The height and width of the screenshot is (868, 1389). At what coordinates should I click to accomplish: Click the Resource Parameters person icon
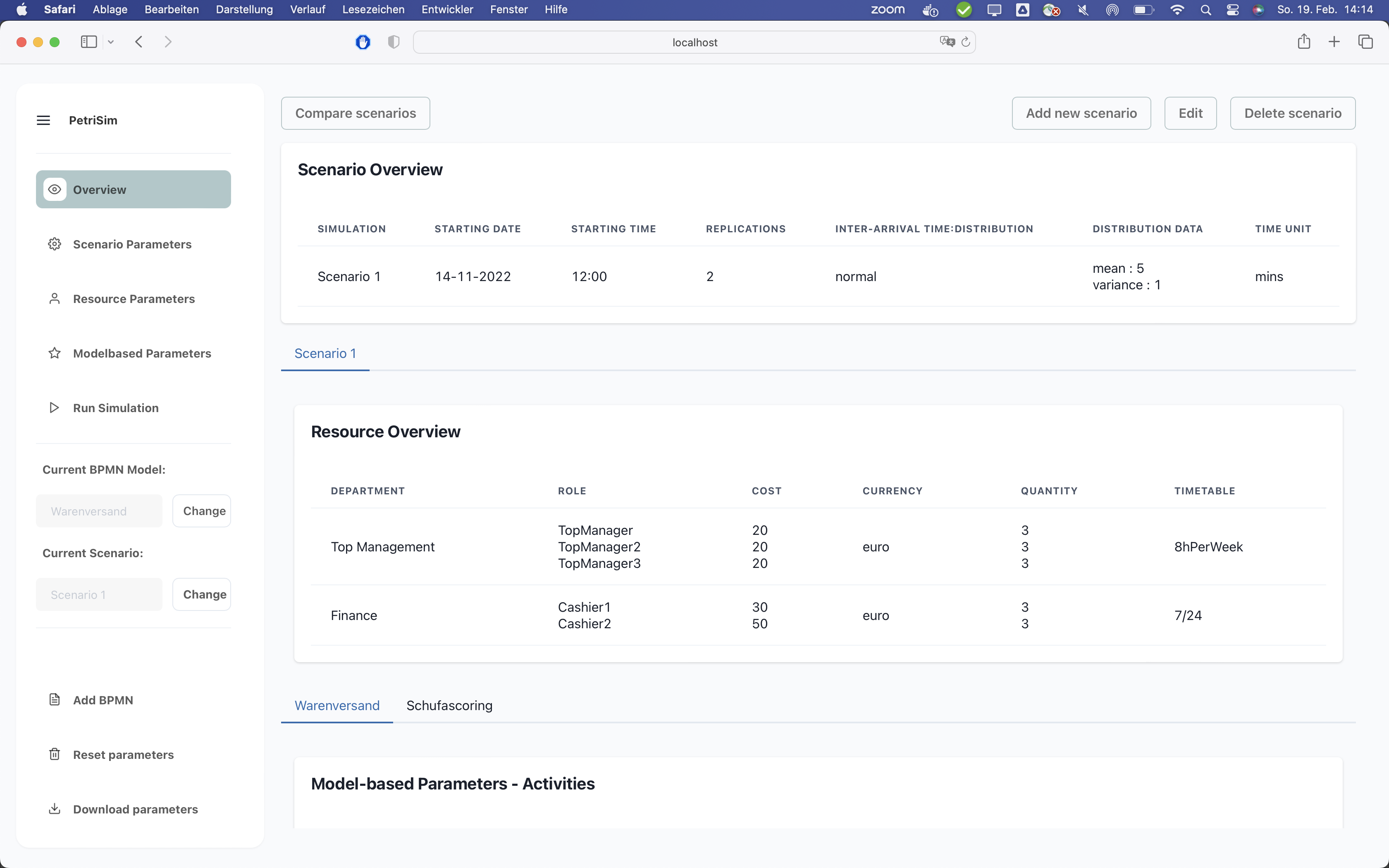pos(55,298)
